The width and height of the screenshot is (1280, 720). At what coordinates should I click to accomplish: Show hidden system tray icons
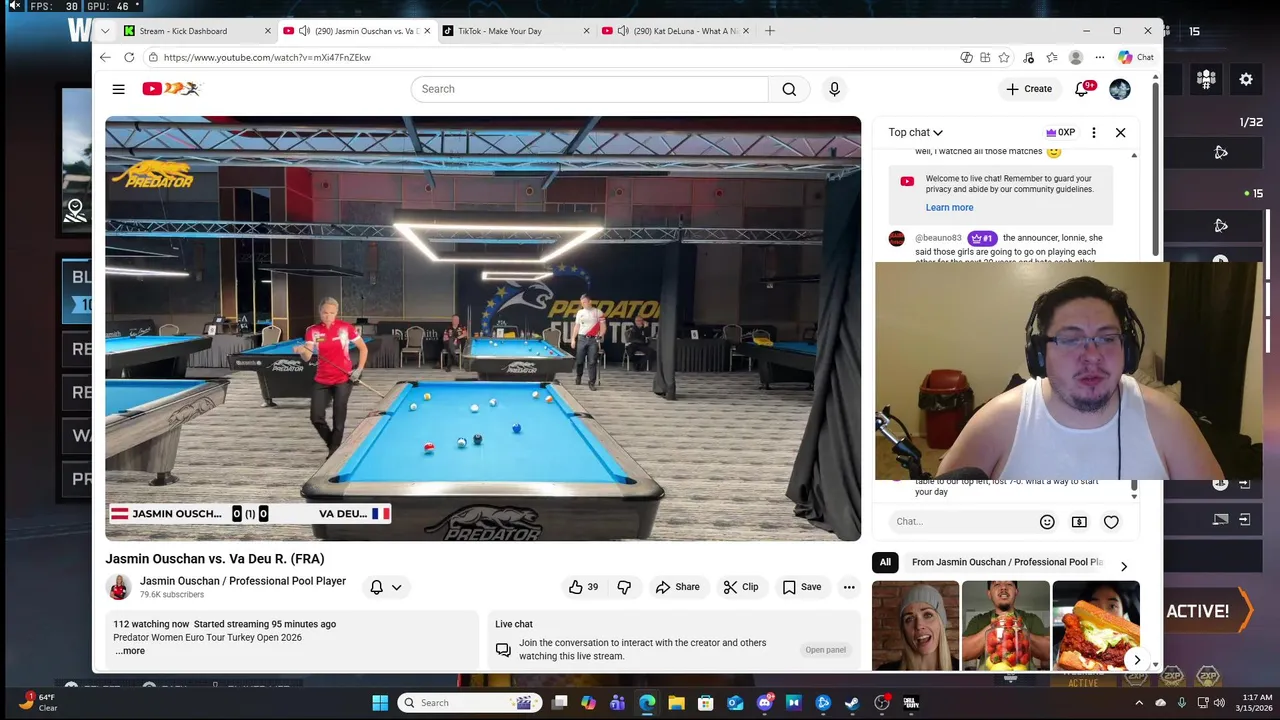[1139, 703]
